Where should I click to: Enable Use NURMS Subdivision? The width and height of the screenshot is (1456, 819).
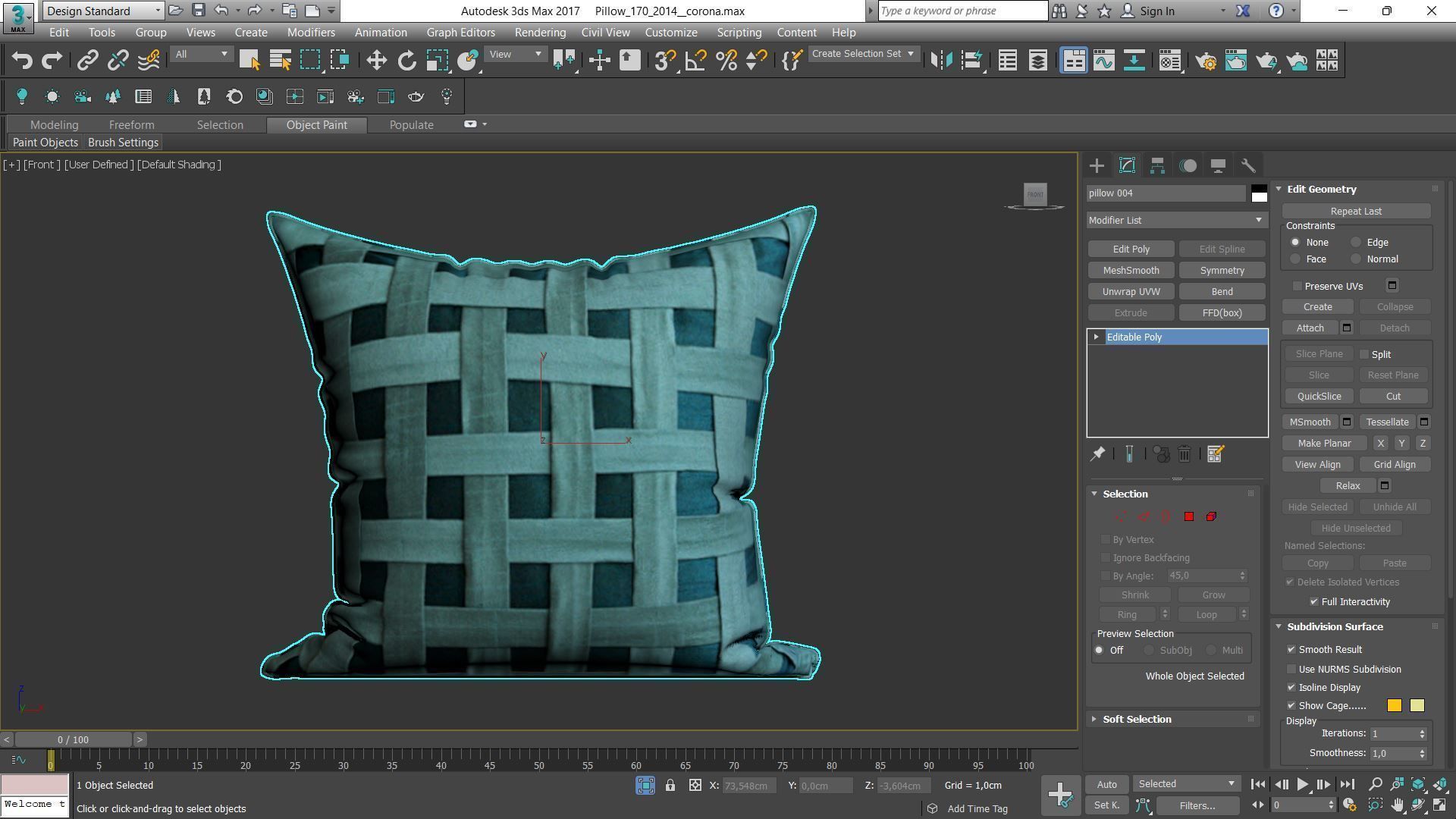pos(1291,669)
